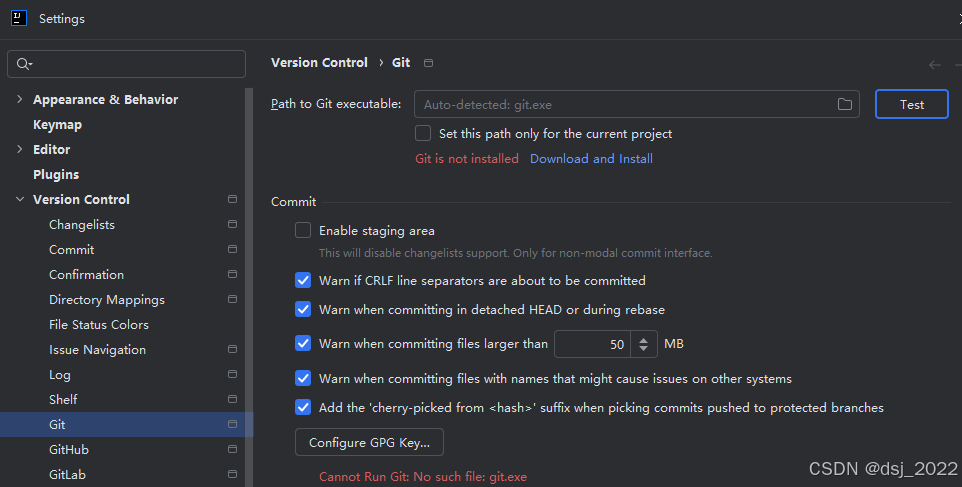The height and width of the screenshot is (487, 962).
Task: Click the IntelliJ IDEA logo in title bar
Action: 19,18
